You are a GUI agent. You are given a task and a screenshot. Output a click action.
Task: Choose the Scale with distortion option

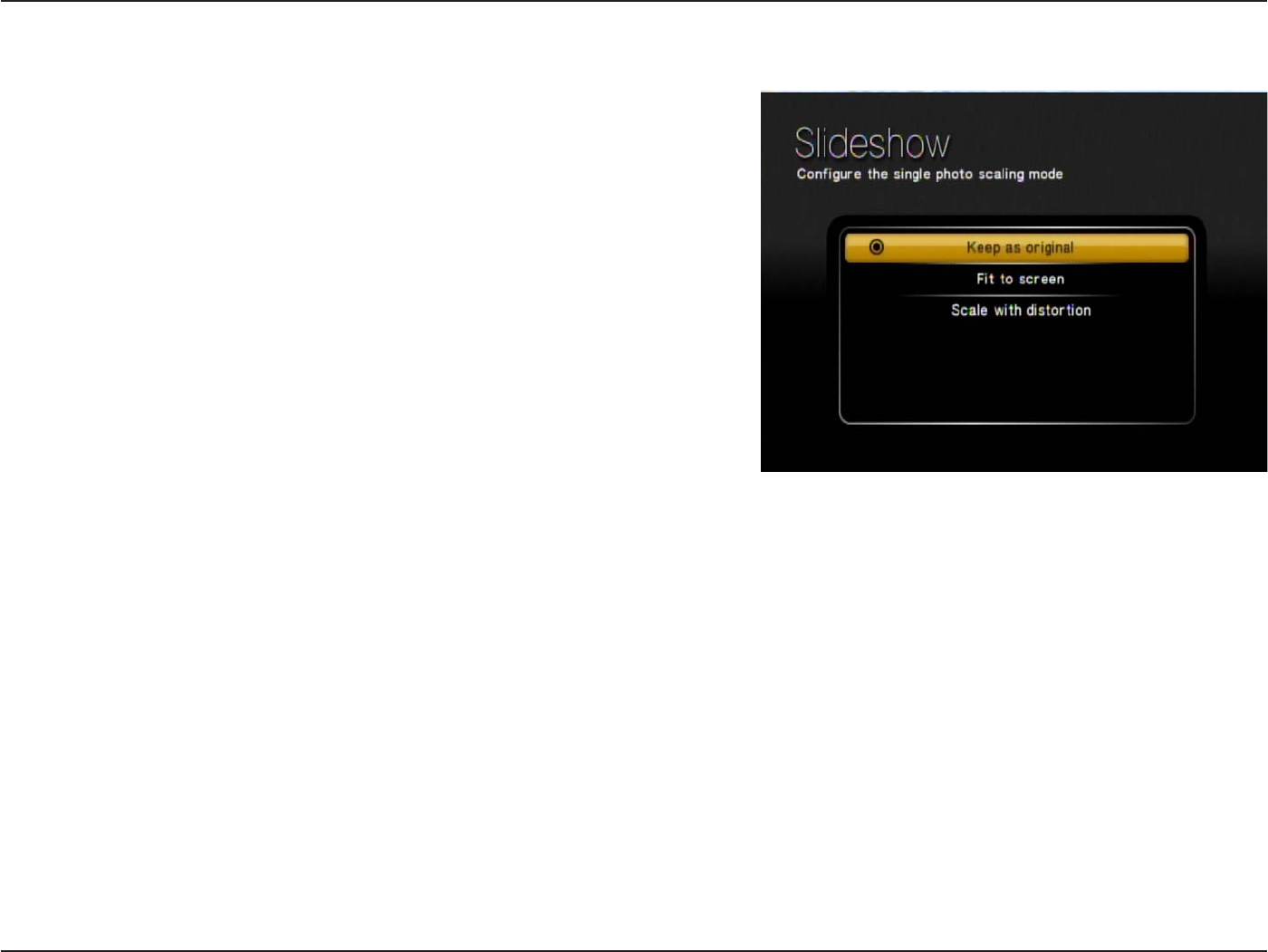pyautogui.click(x=1021, y=310)
